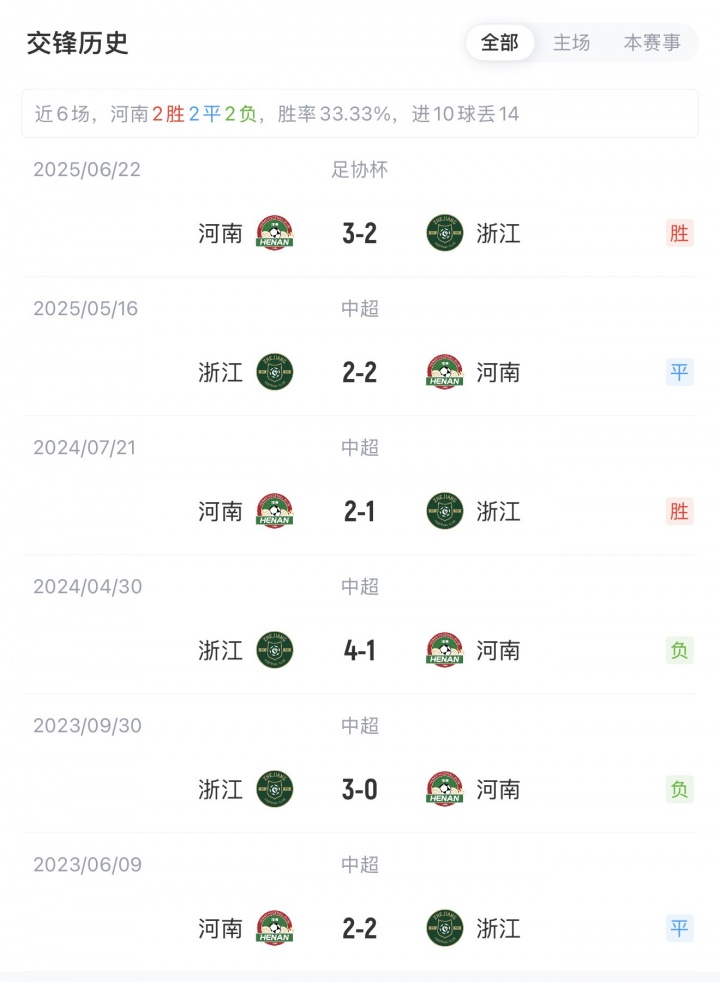Select the 全部 filter tab
Screen dimensions: 720x982
pos(500,43)
